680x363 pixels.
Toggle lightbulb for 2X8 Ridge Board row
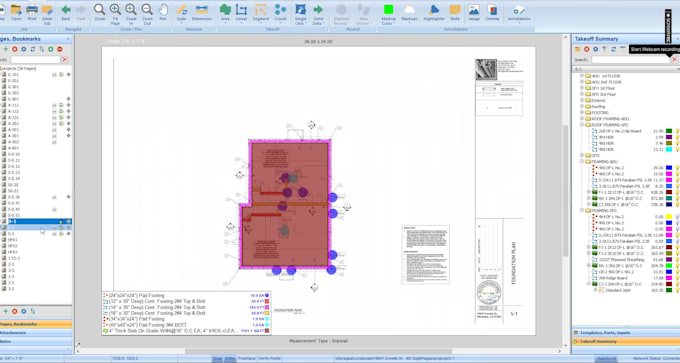pyautogui.click(x=677, y=278)
